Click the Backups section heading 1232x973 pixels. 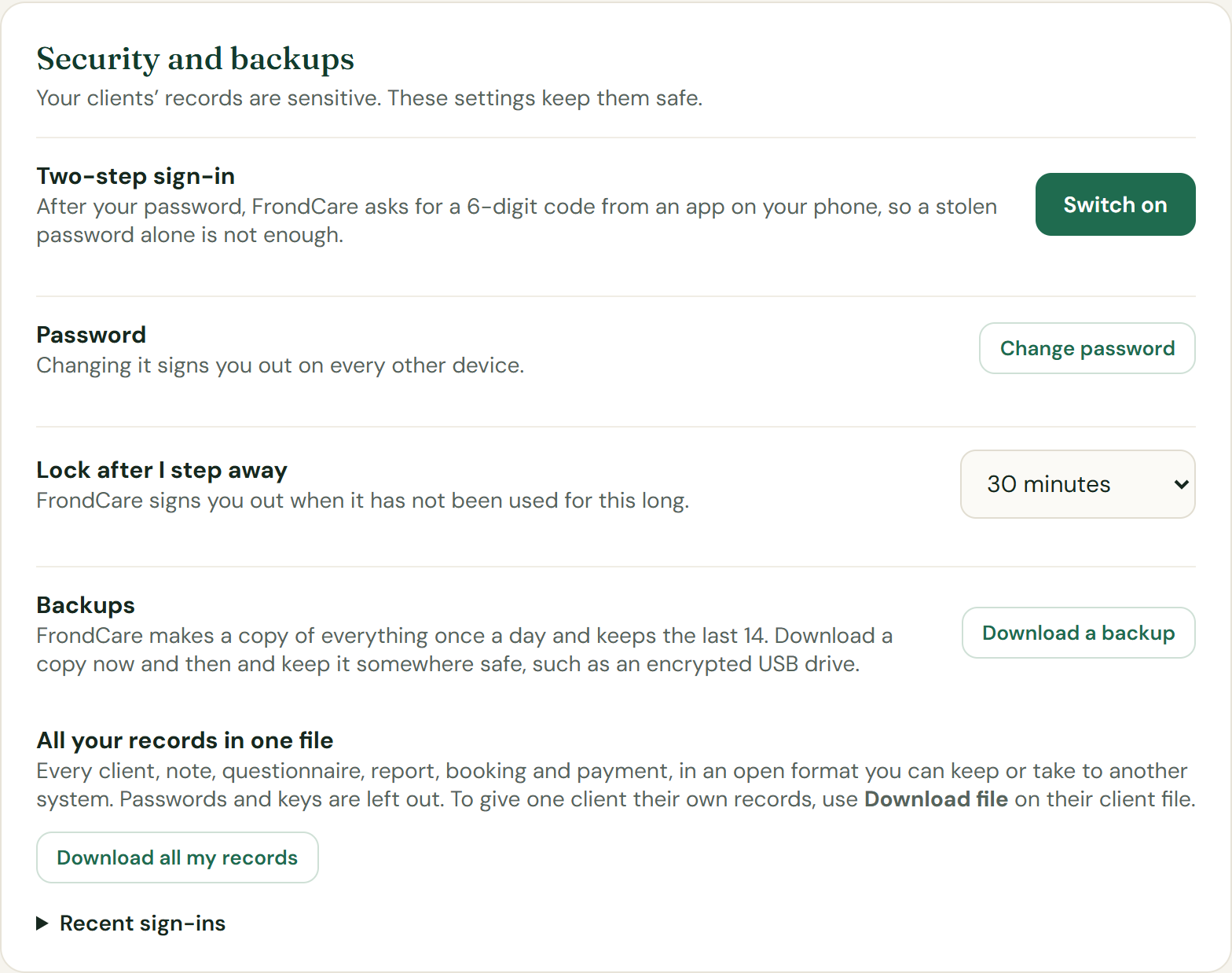[x=86, y=605]
